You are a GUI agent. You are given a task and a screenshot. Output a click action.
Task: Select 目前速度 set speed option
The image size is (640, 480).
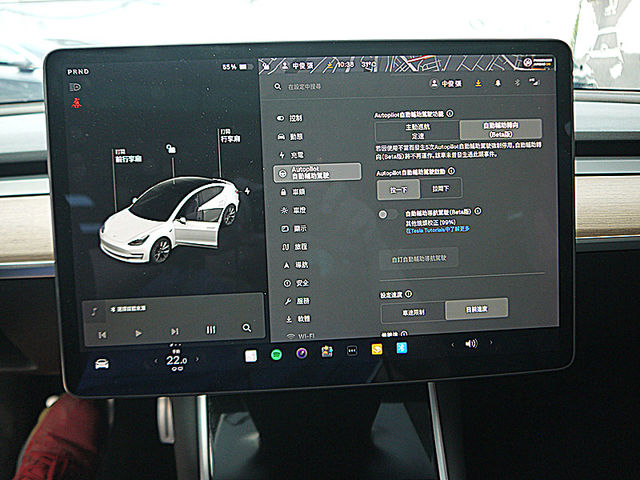pos(477,309)
